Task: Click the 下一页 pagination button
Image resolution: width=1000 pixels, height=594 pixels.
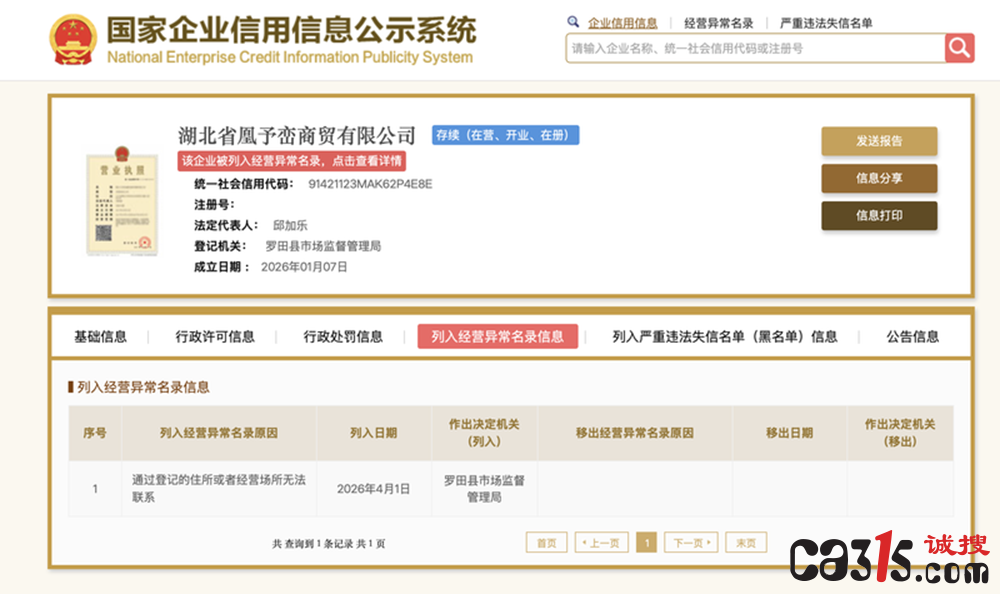Action: pyautogui.click(x=691, y=543)
